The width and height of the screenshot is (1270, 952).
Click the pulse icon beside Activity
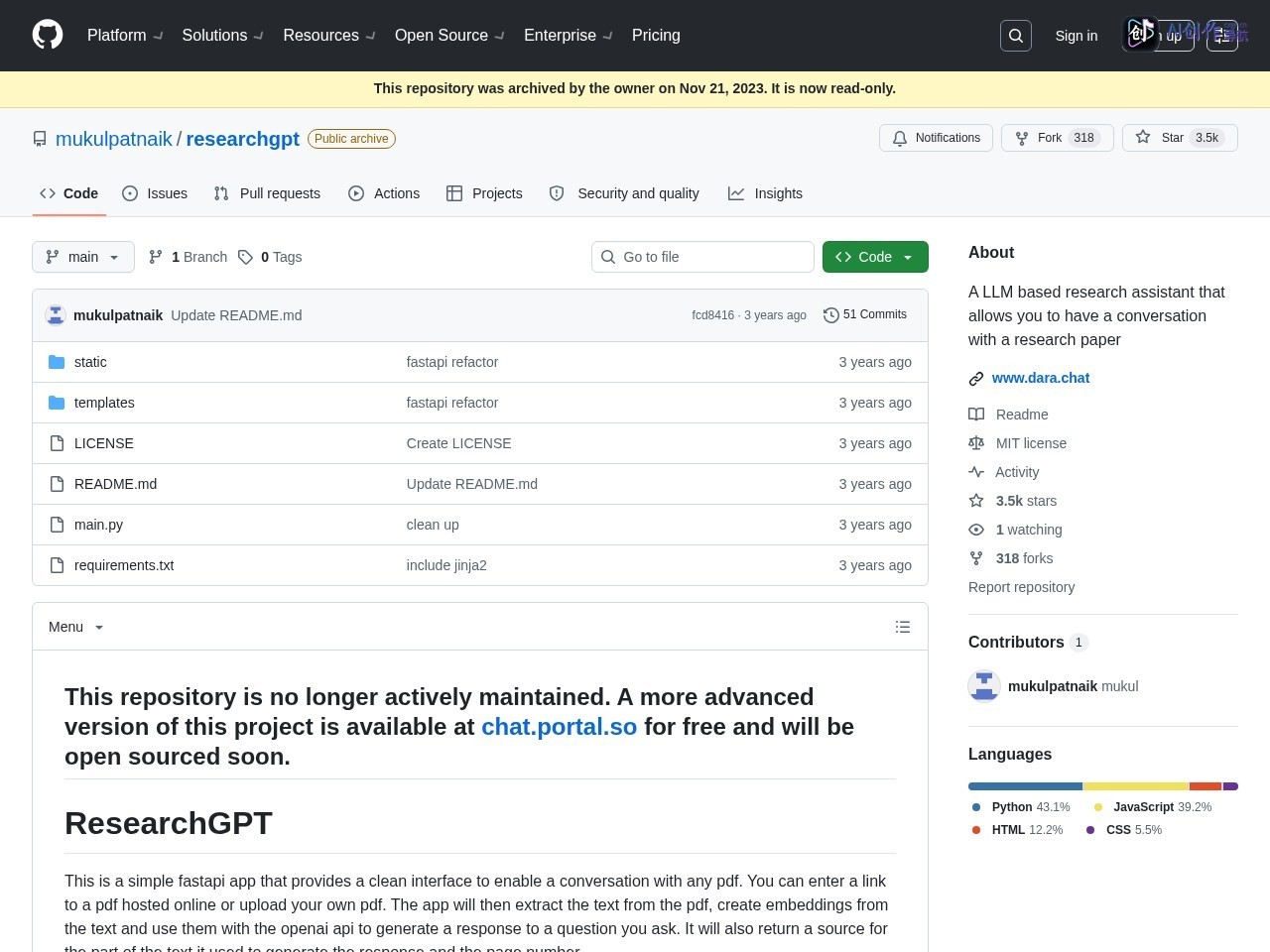976,472
